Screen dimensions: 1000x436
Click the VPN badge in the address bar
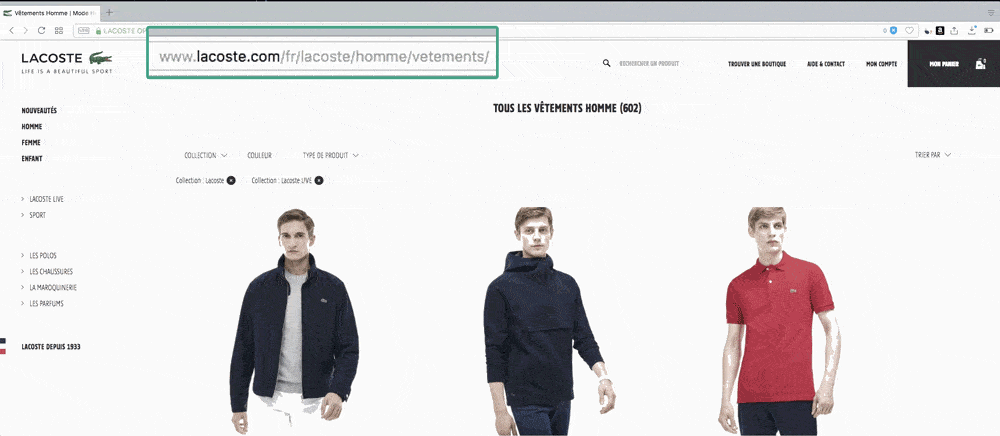[84, 30]
